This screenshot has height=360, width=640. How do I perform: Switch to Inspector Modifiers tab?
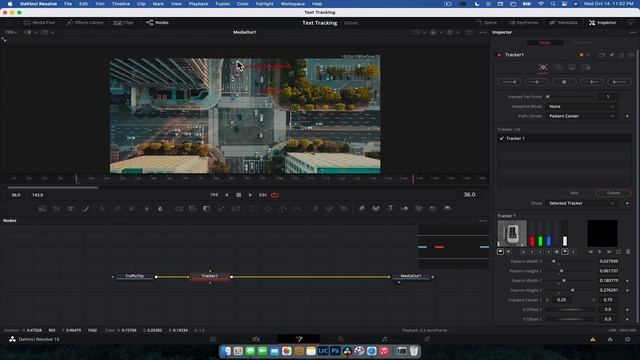point(582,42)
